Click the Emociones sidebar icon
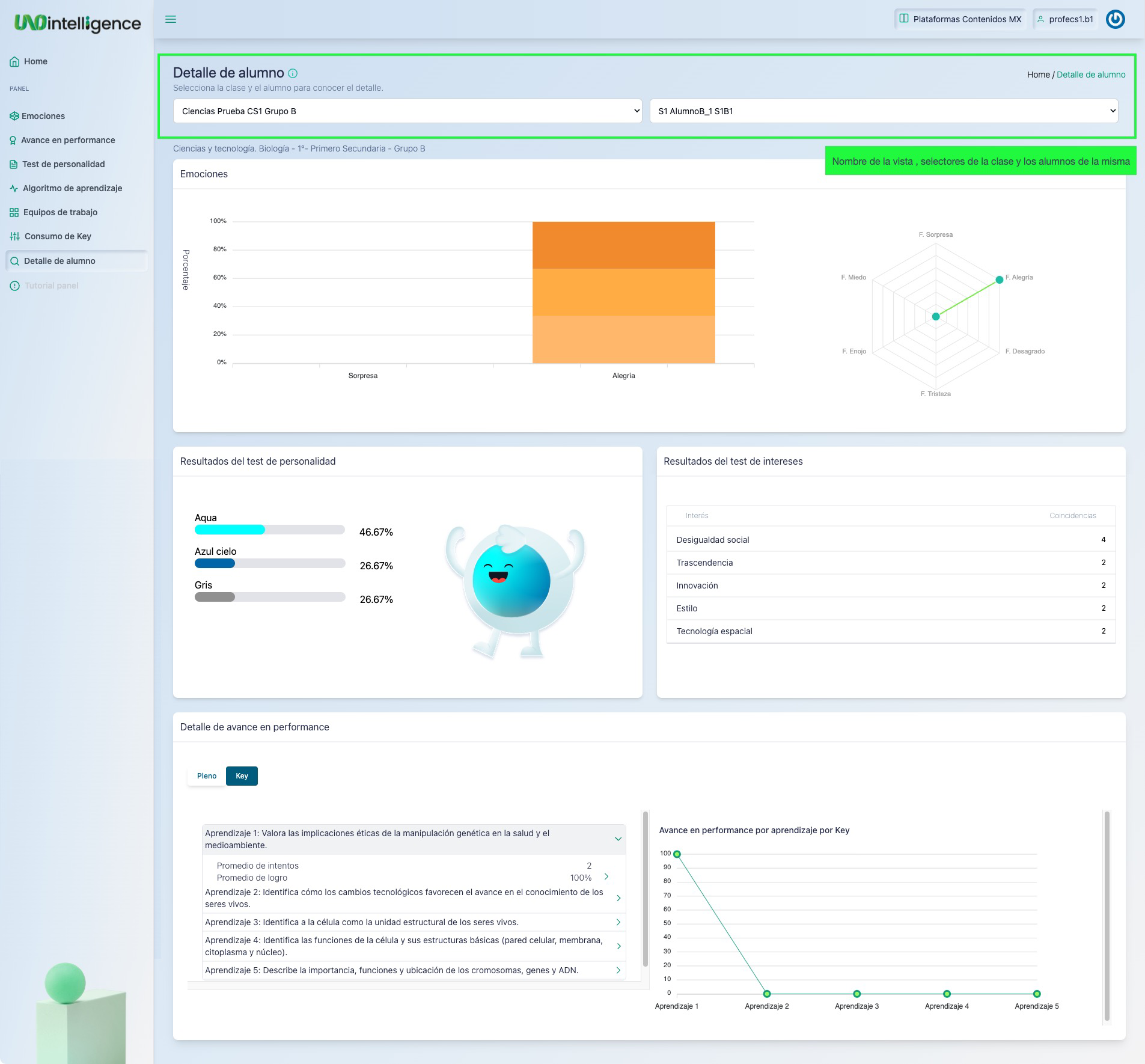The height and width of the screenshot is (1064, 1145). click(14, 116)
